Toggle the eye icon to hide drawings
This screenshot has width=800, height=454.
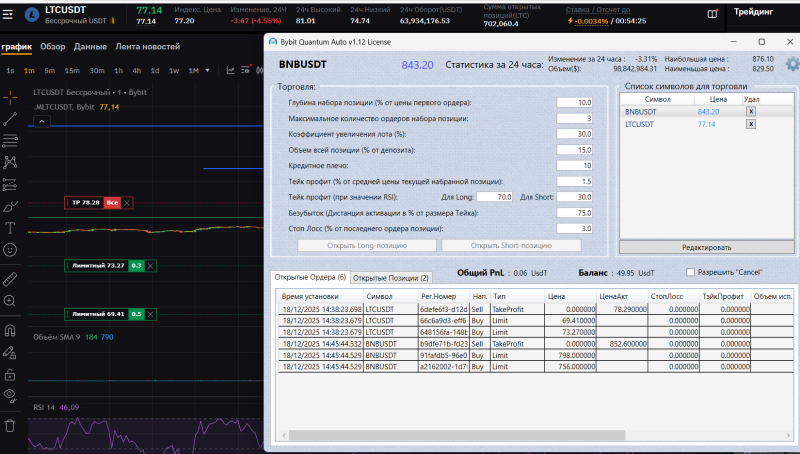click(x=10, y=395)
